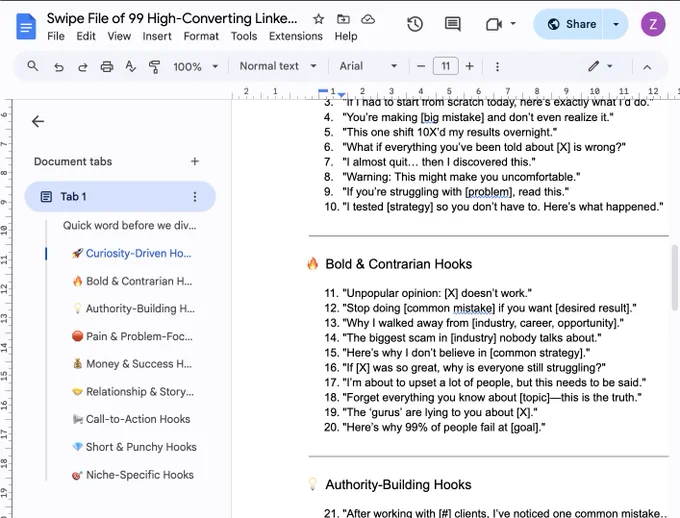
Task: Star this document
Action: pyautogui.click(x=318, y=19)
